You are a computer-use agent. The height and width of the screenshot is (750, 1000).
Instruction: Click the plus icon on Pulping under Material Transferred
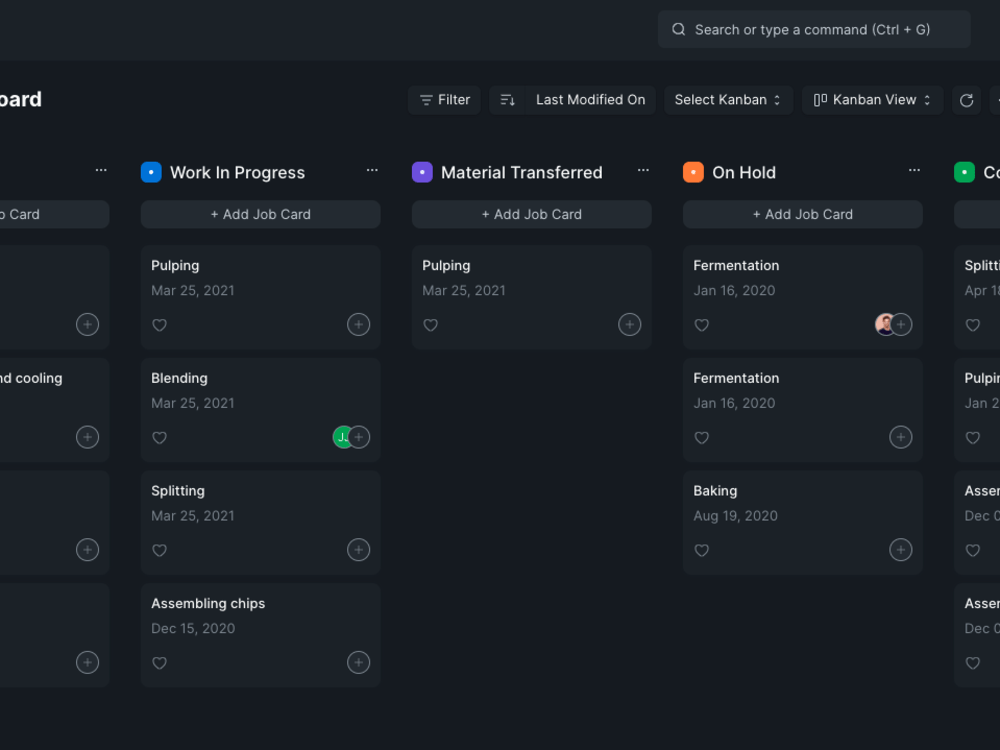click(630, 324)
